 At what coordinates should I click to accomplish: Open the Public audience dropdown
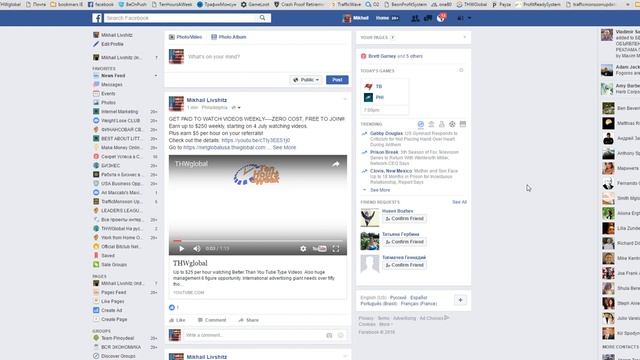(x=306, y=80)
